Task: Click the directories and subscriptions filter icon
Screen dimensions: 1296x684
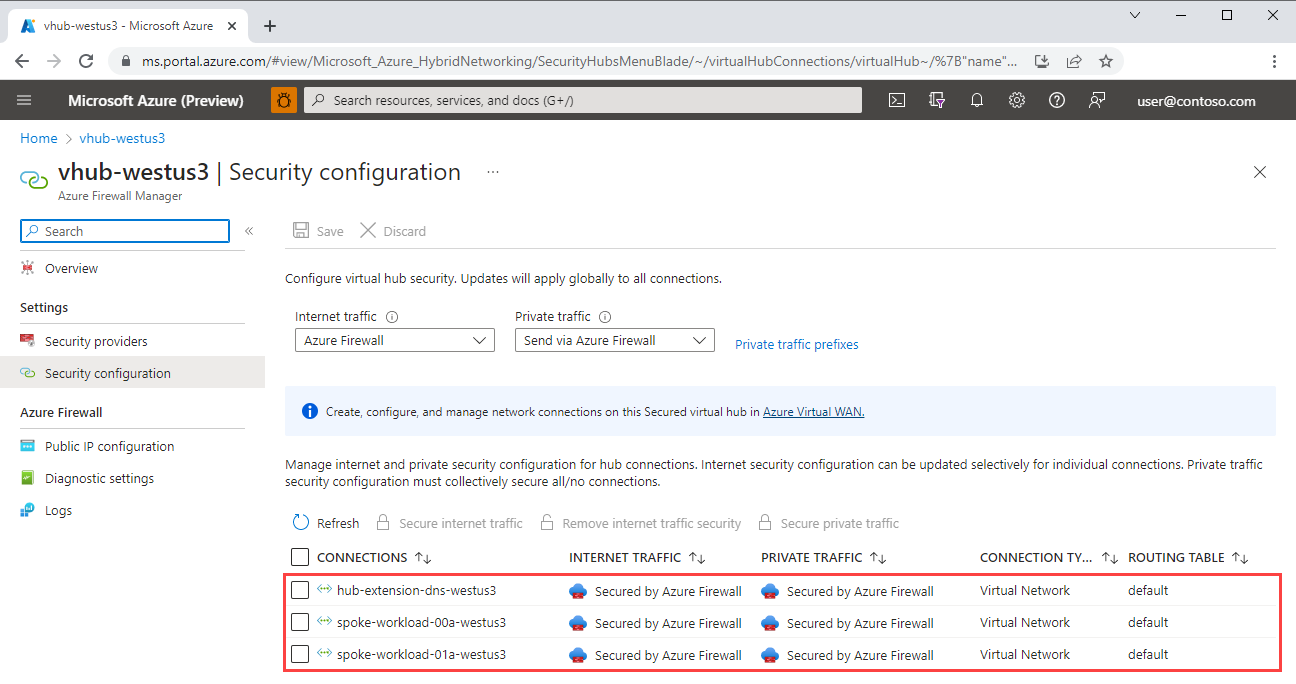Action: click(937, 100)
